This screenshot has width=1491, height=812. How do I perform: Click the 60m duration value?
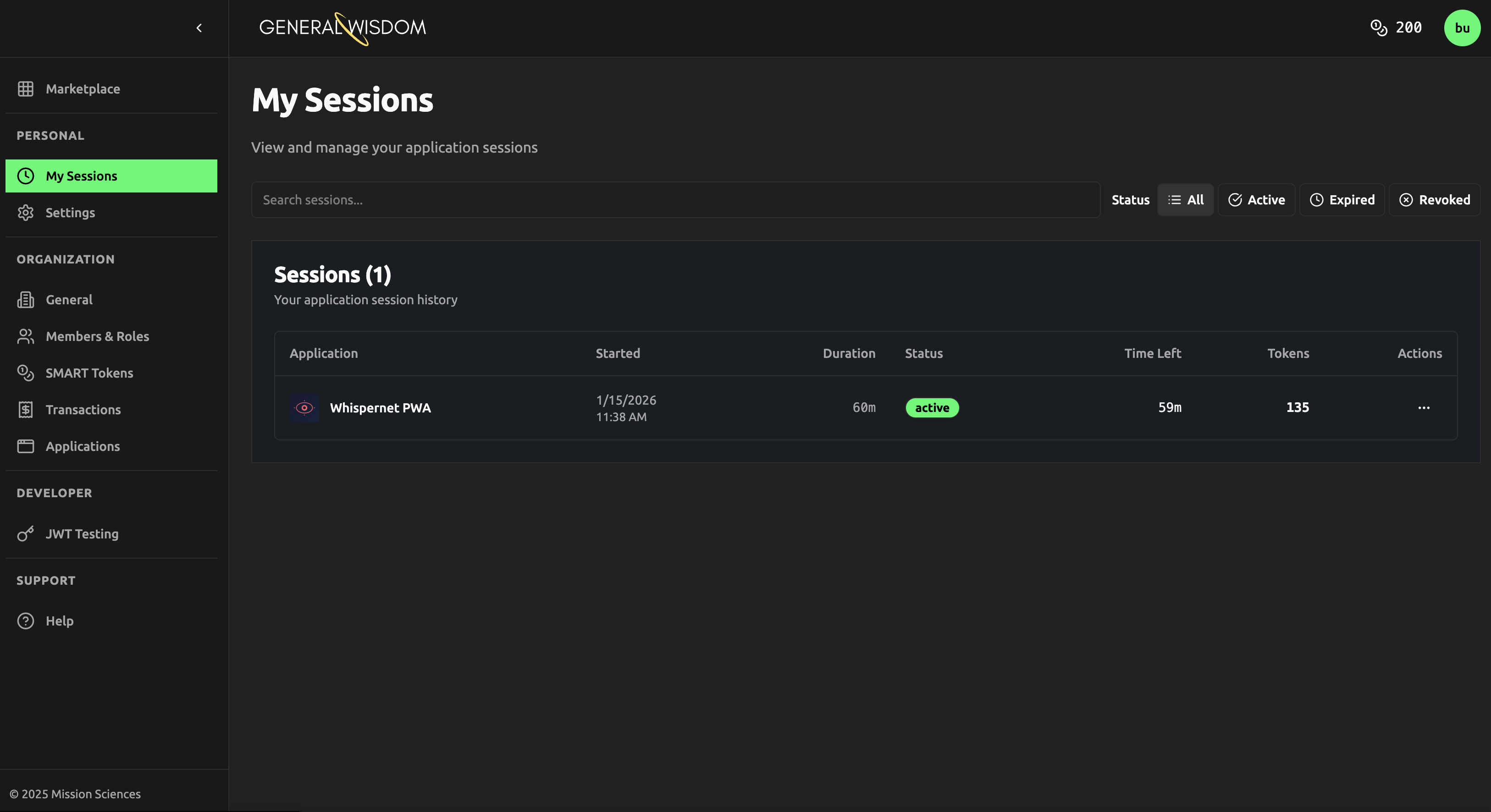point(864,408)
